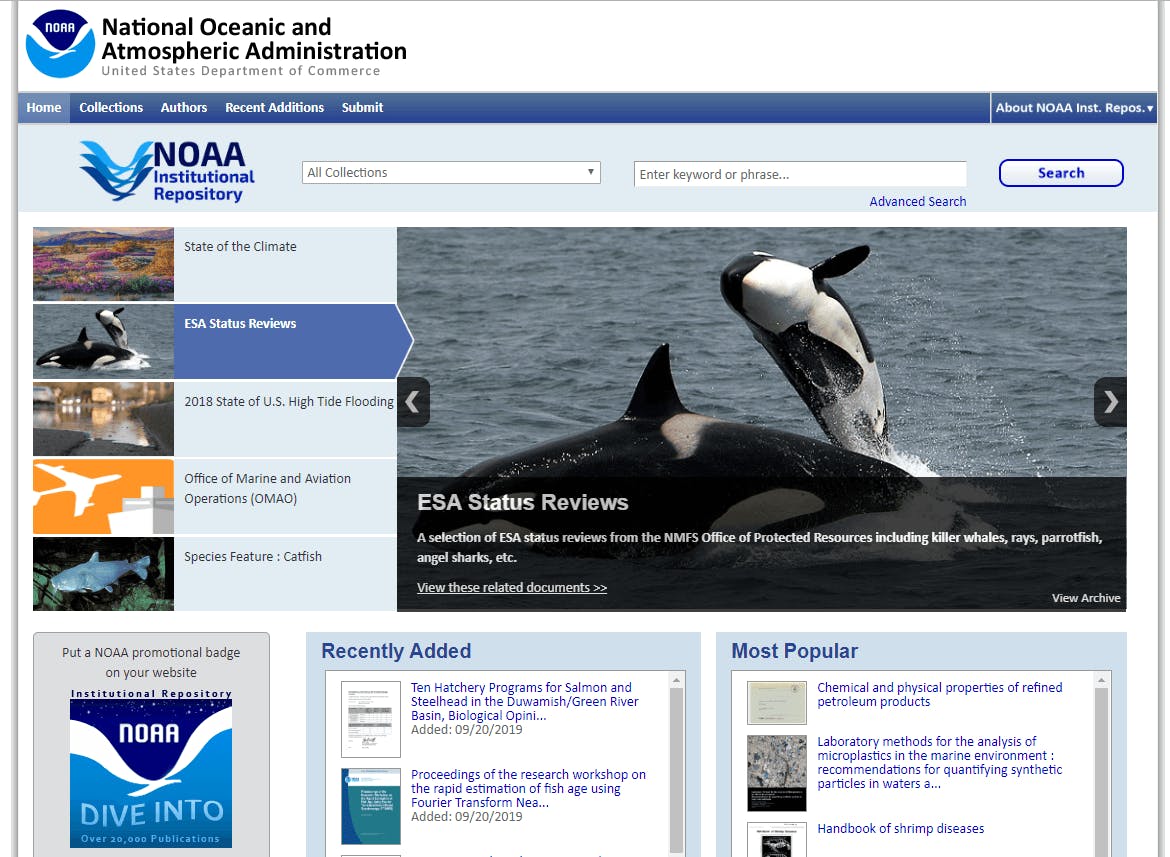Open the NOAA Institutional Repository logo
Image resolution: width=1170 pixels, height=857 pixels.
166,172
